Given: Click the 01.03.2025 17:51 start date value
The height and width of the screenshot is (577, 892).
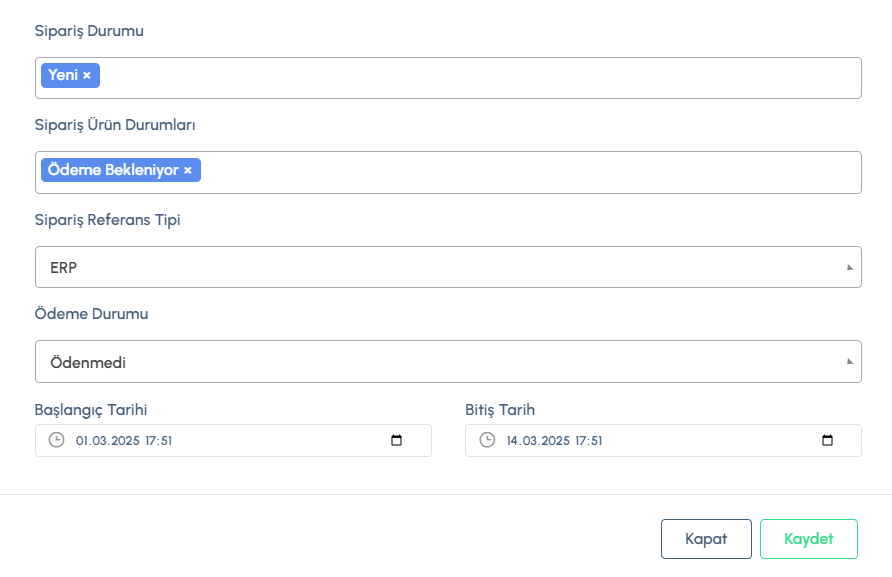Looking at the screenshot, I should pos(124,440).
